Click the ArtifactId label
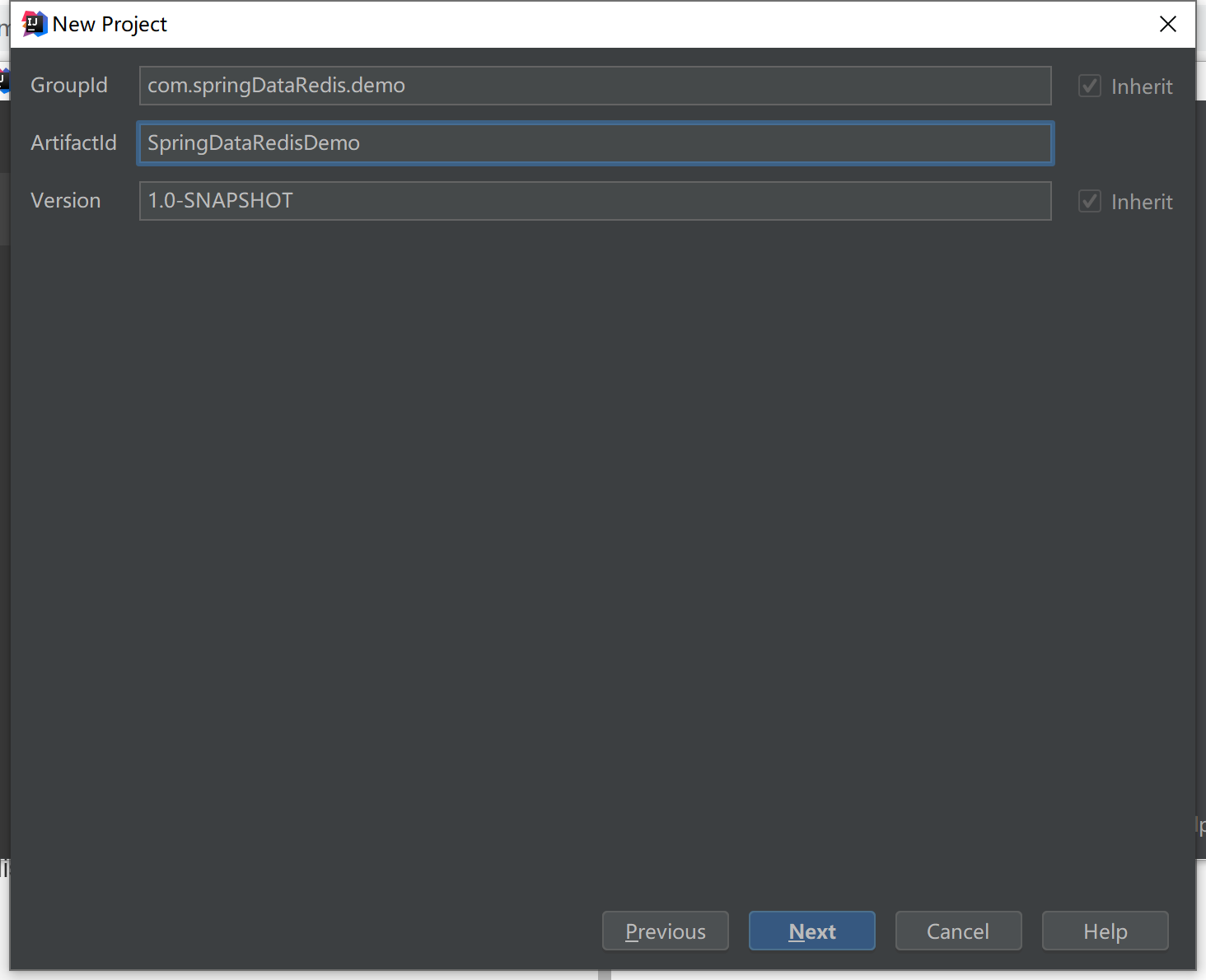This screenshot has width=1206, height=980. tap(74, 143)
